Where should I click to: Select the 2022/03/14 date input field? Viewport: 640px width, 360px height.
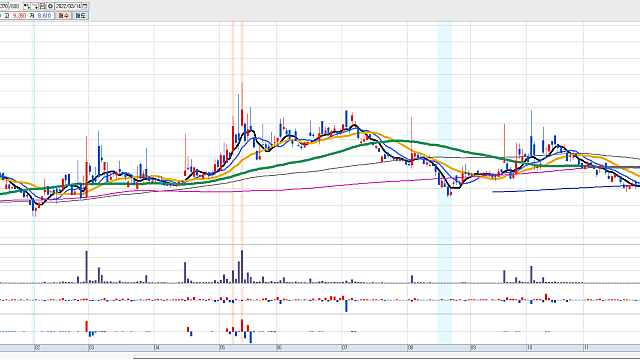pyautogui.click(x=69, y=6)
